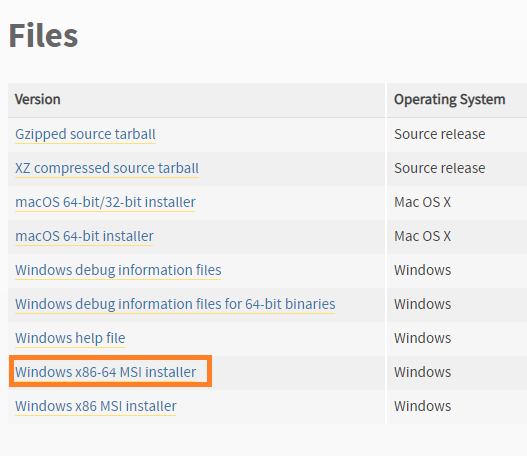This screenshot has height=456, width=527.
Task: Click the Version column header
Action: 38,99
